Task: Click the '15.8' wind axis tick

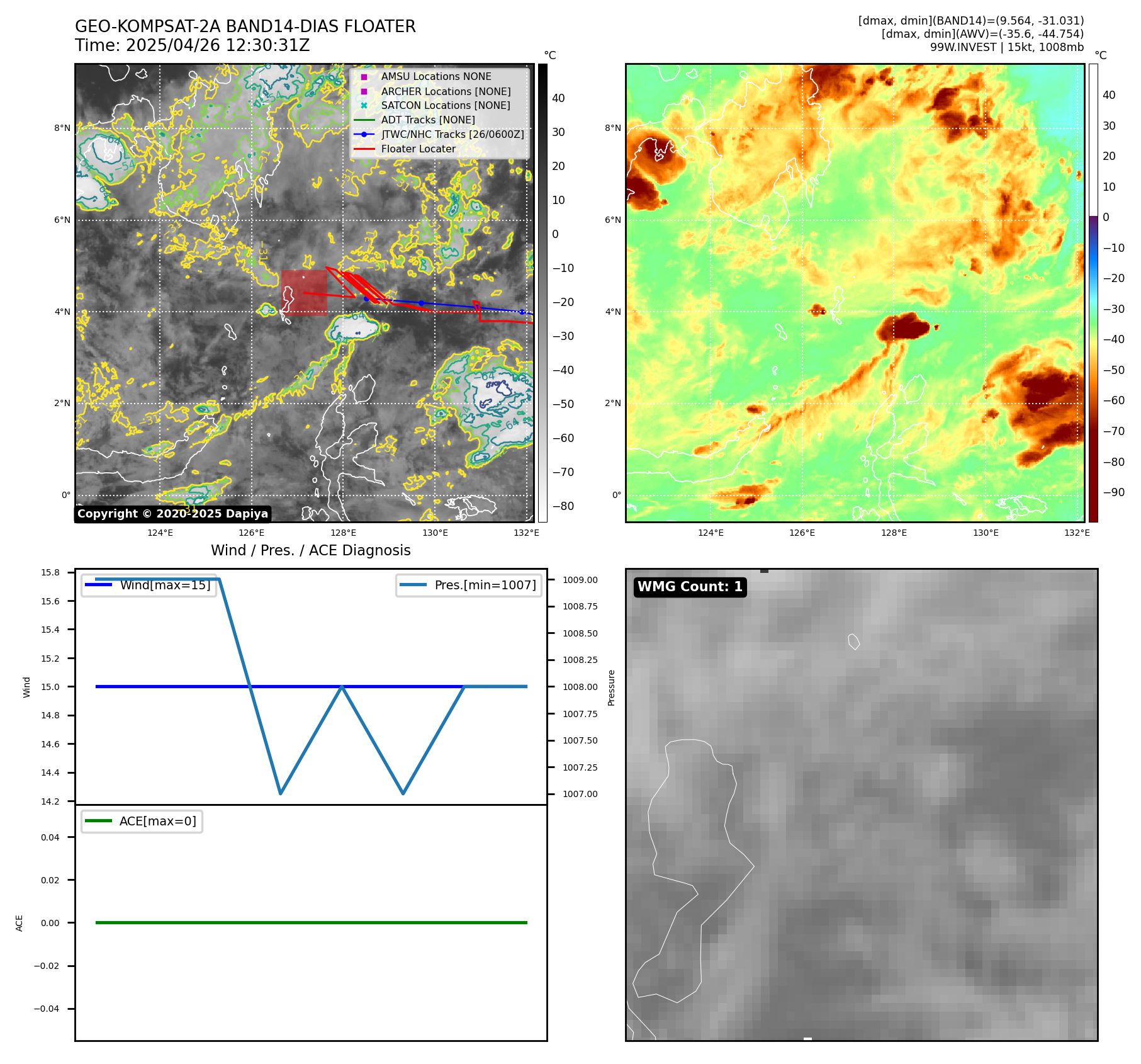Action: pos(50,572)
